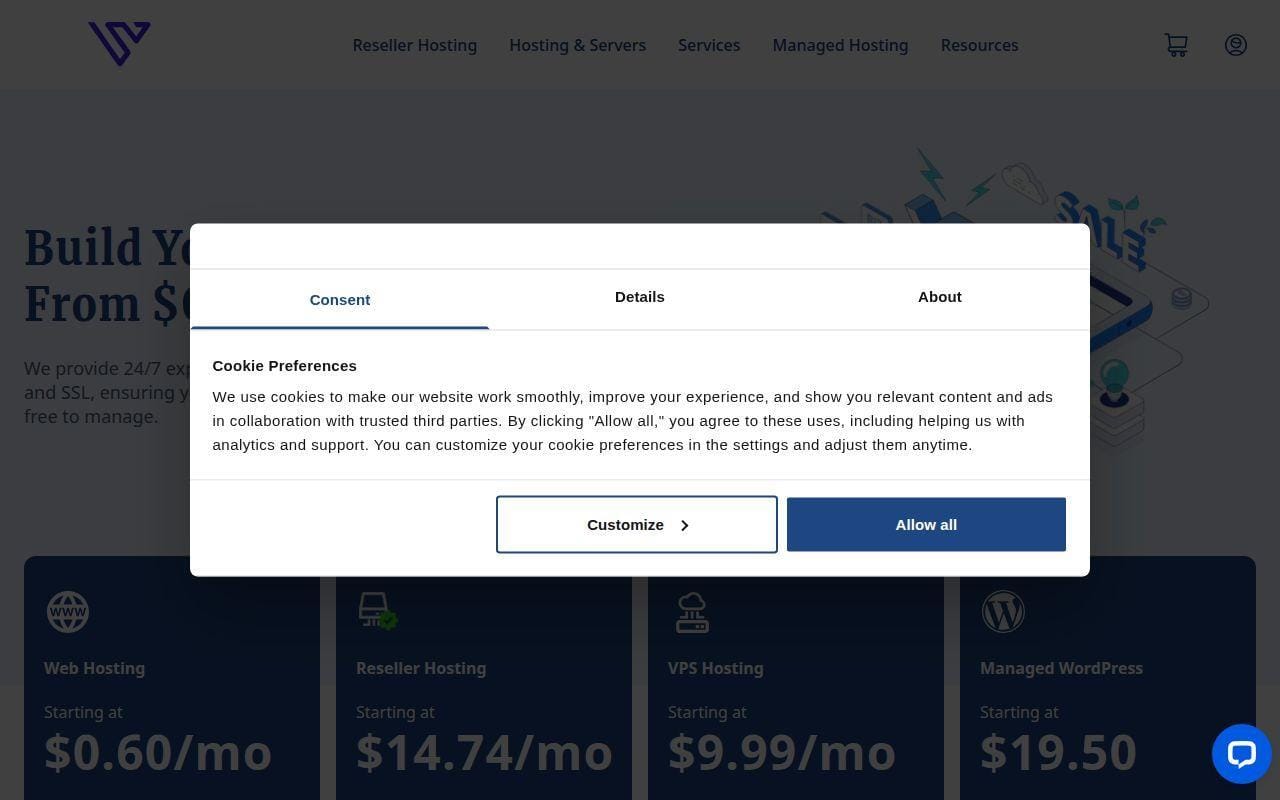Expand the Hosting & Servers menu
Image resolution: width=1280 pixels, height=800 pixels.
coord(577,45)
